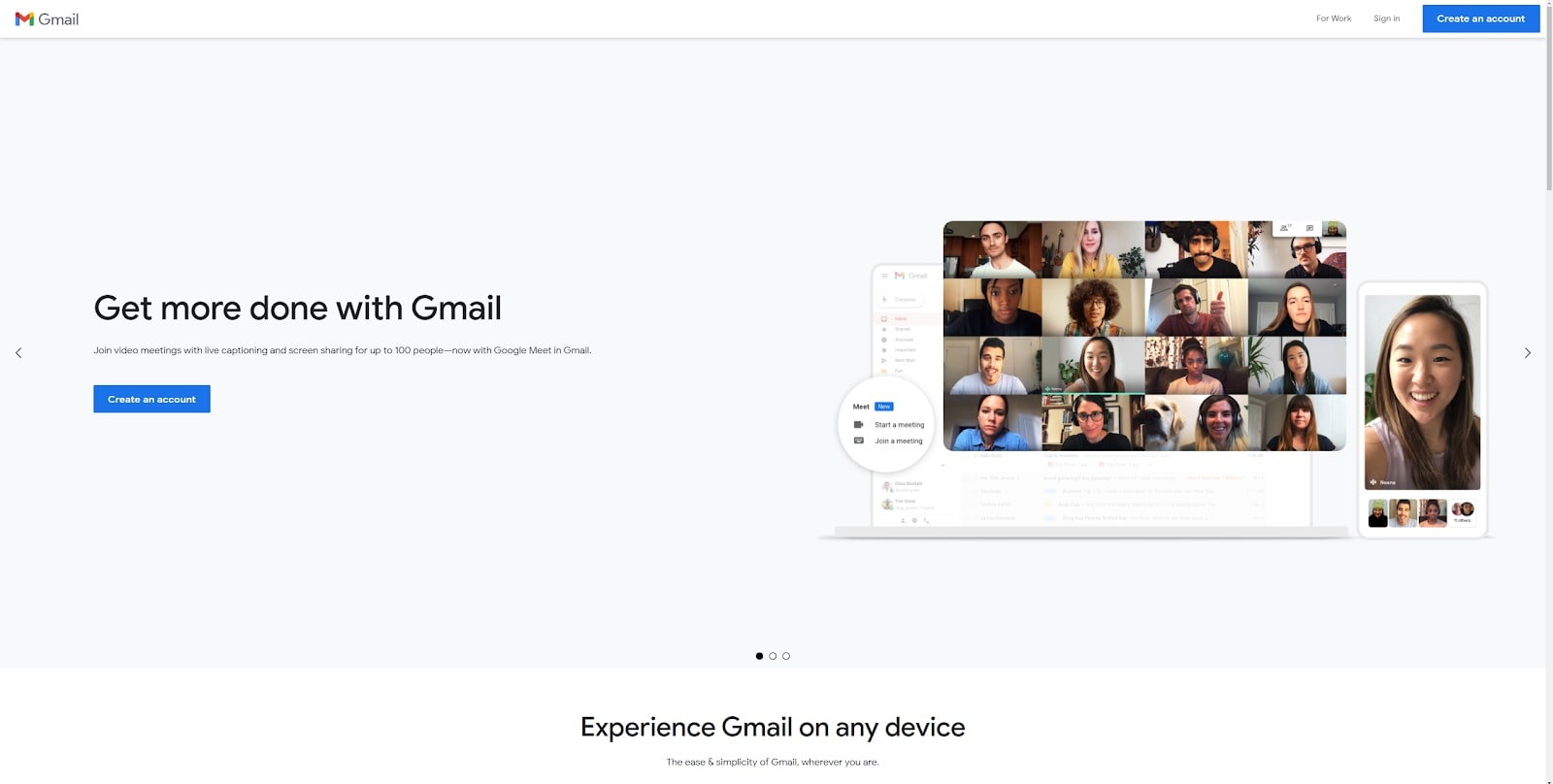Click the video meeting grid image
The width and height of the screenshot is (1553, 784).
click(1144, 336)
